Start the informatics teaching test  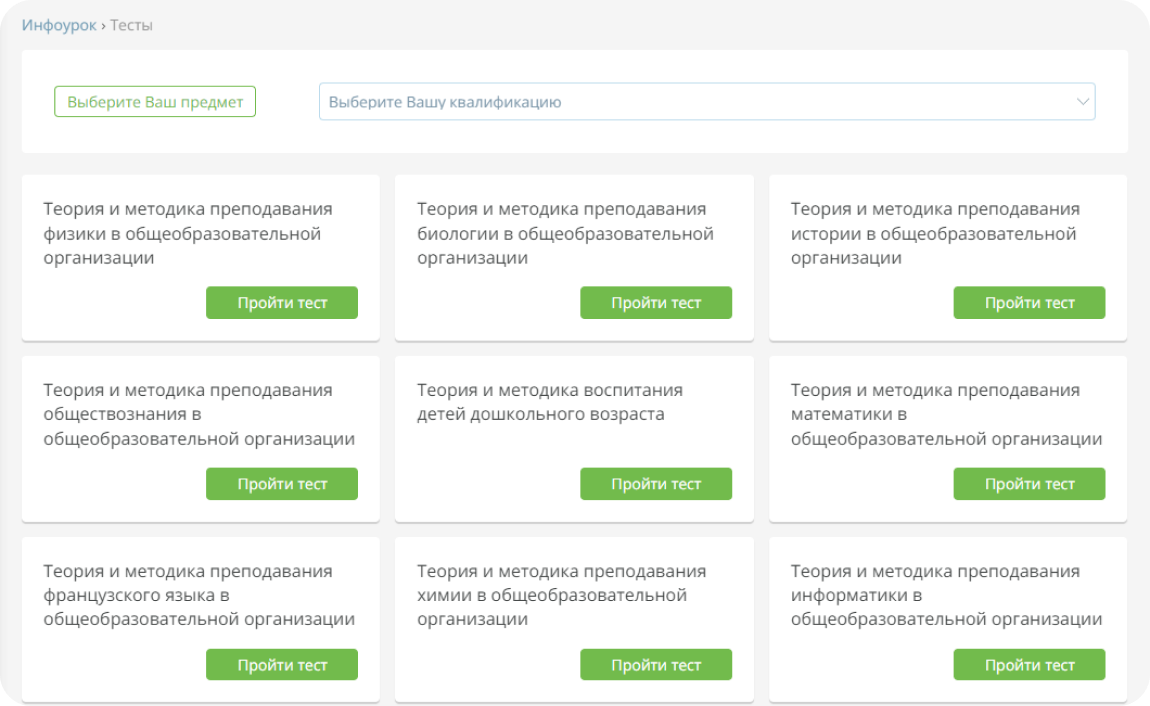click(1029, 665)
